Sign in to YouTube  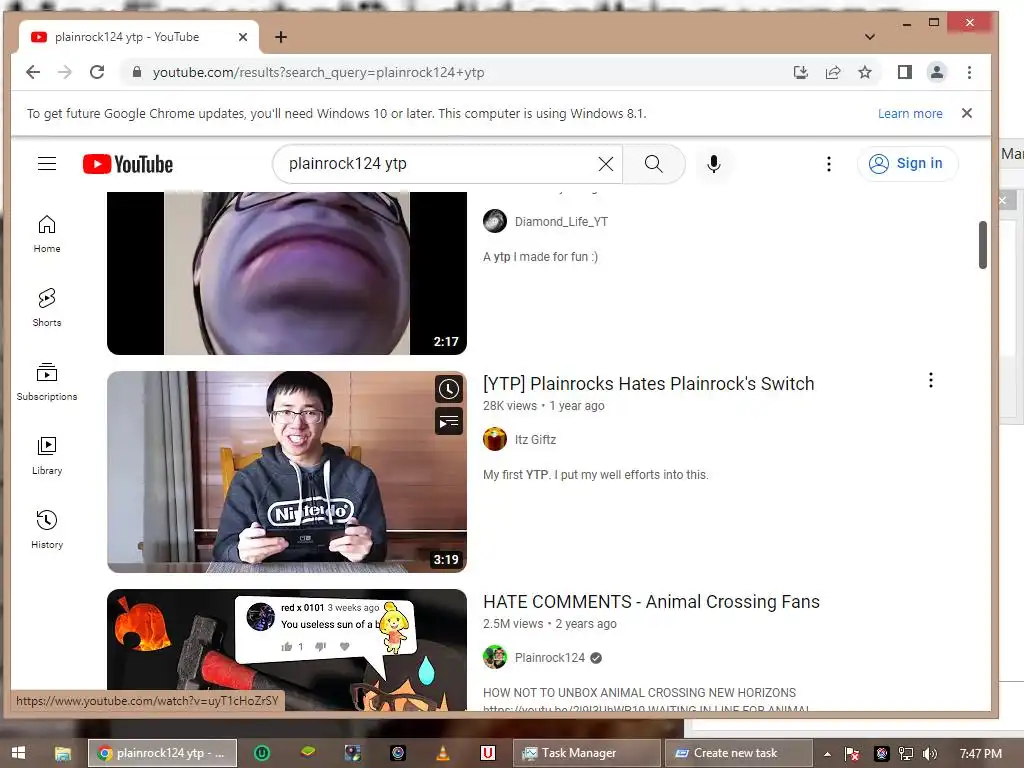point(907,163)
